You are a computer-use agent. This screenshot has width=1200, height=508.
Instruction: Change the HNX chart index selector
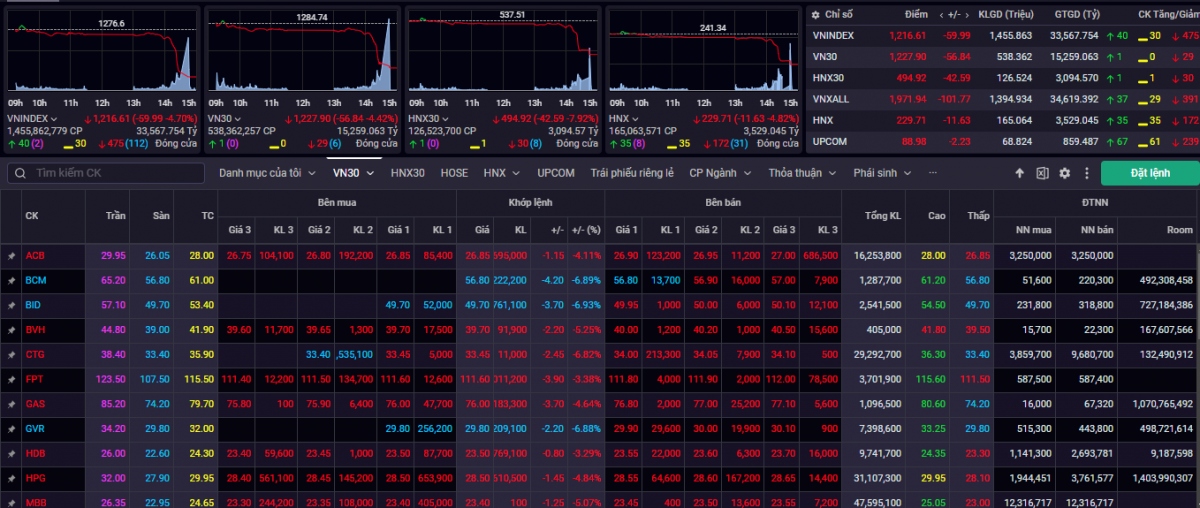[x=626, y=118]
